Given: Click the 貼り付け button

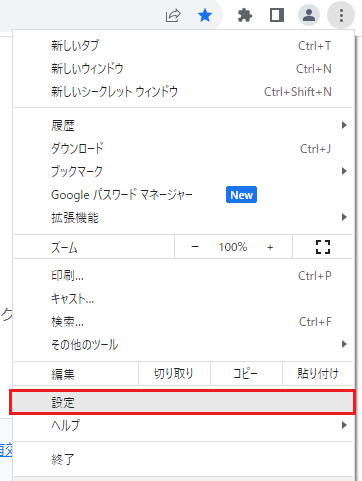Looking at the screenshot, I should 318,374.
